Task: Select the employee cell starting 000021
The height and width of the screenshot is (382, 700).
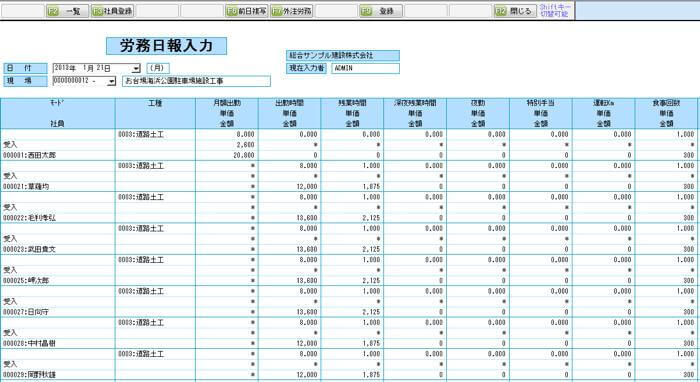Action: click(58, 187)
